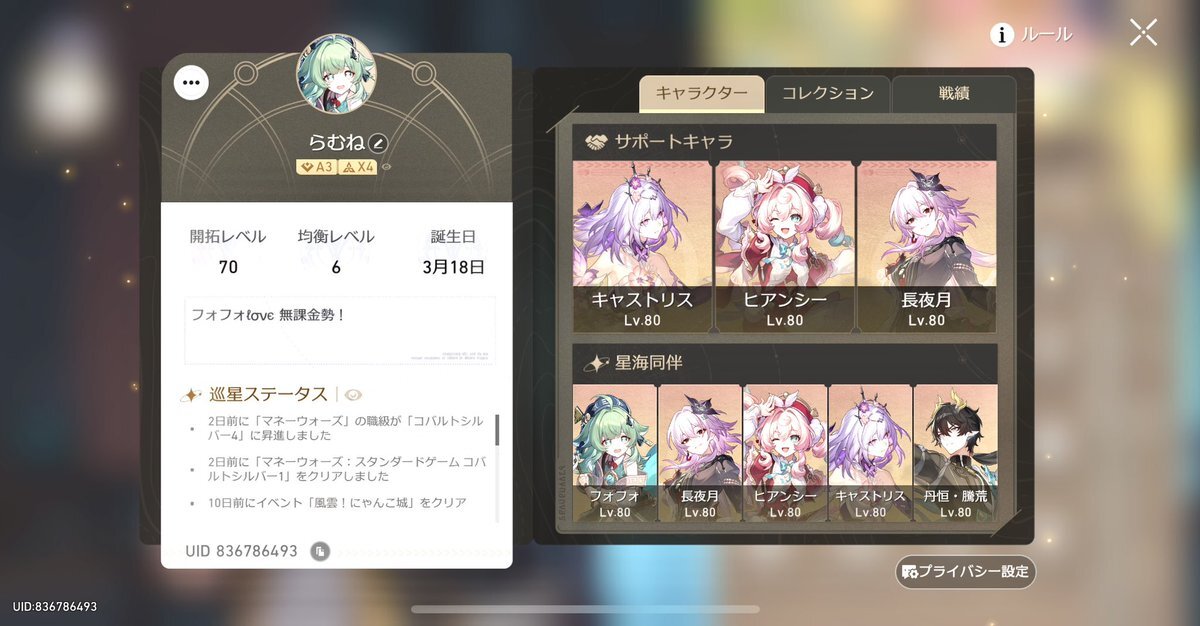This screenshot has height=626, width=1200.
Task: Select フォフォ in 星海同伴 row
Action: coord(615,453)
